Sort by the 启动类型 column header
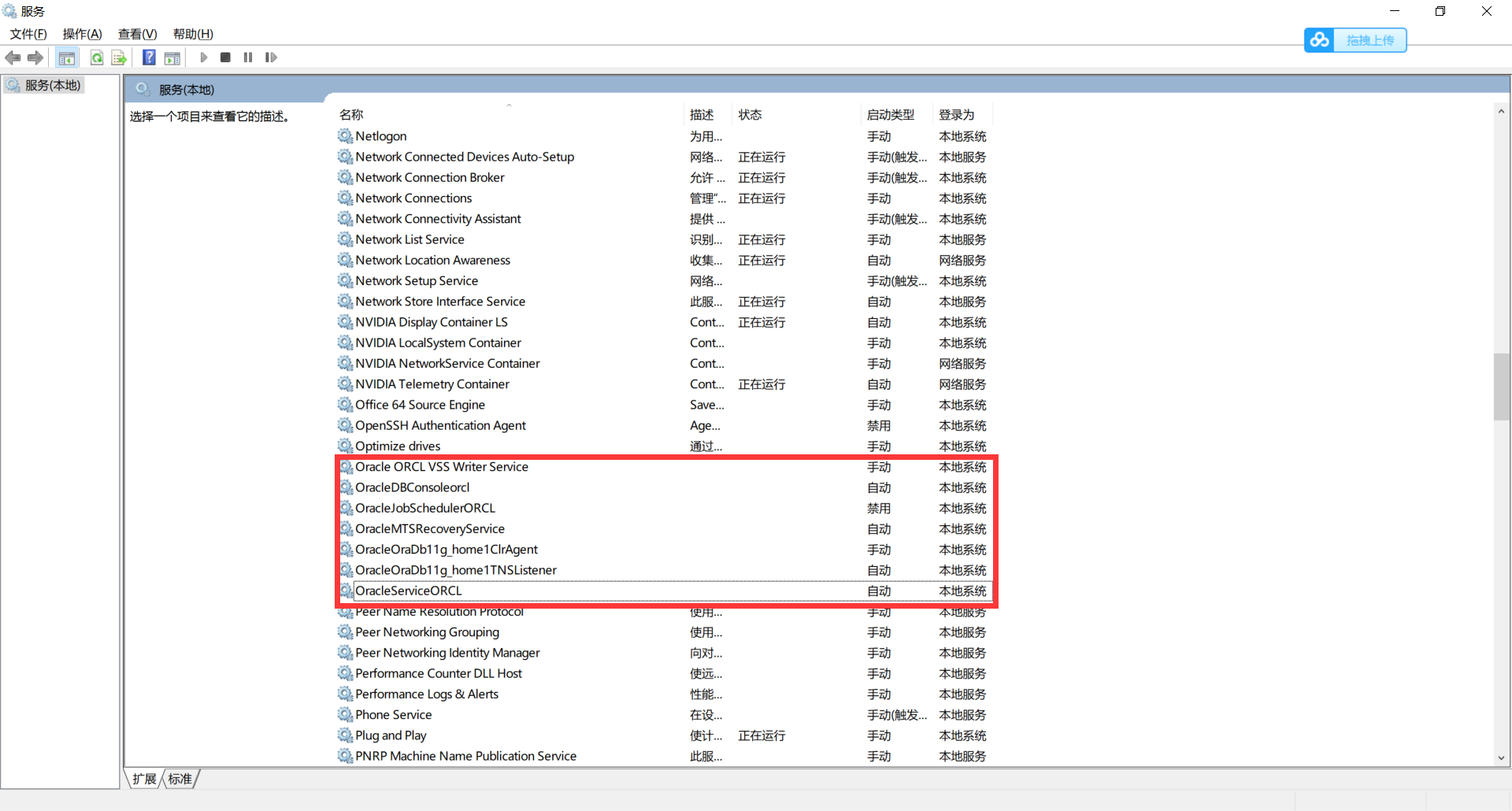 [x=897, y=115]
